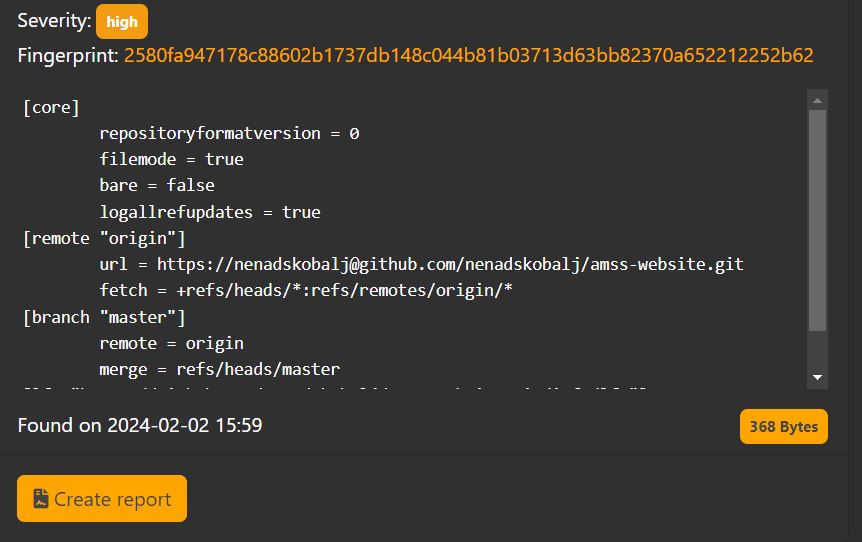Click the Found on 2024-02-02 timestamp
Screen dimensions: 862x542
tap(140, 425)
